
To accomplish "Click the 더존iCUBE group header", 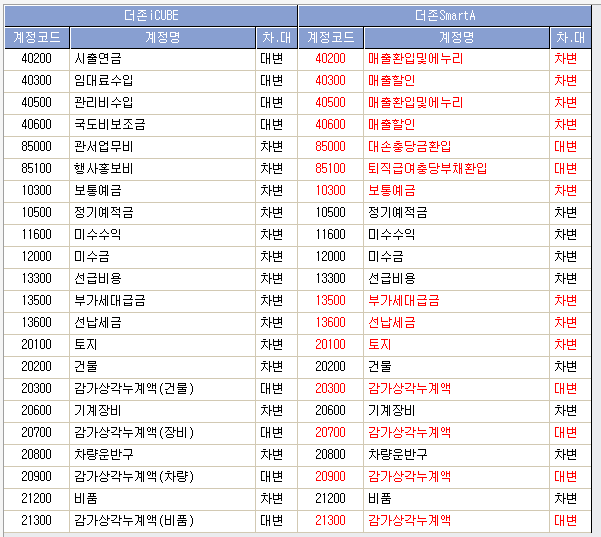I will 151,16.
